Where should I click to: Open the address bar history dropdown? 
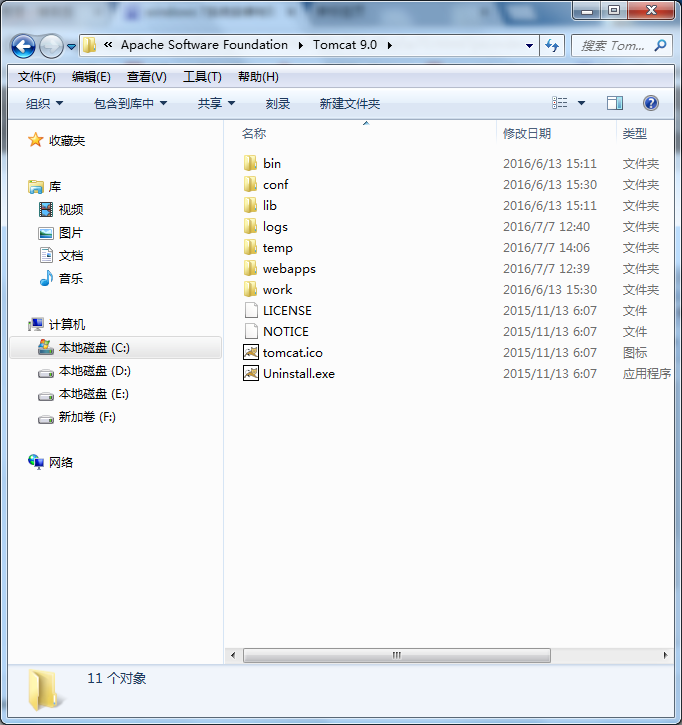tap(529, 46)
